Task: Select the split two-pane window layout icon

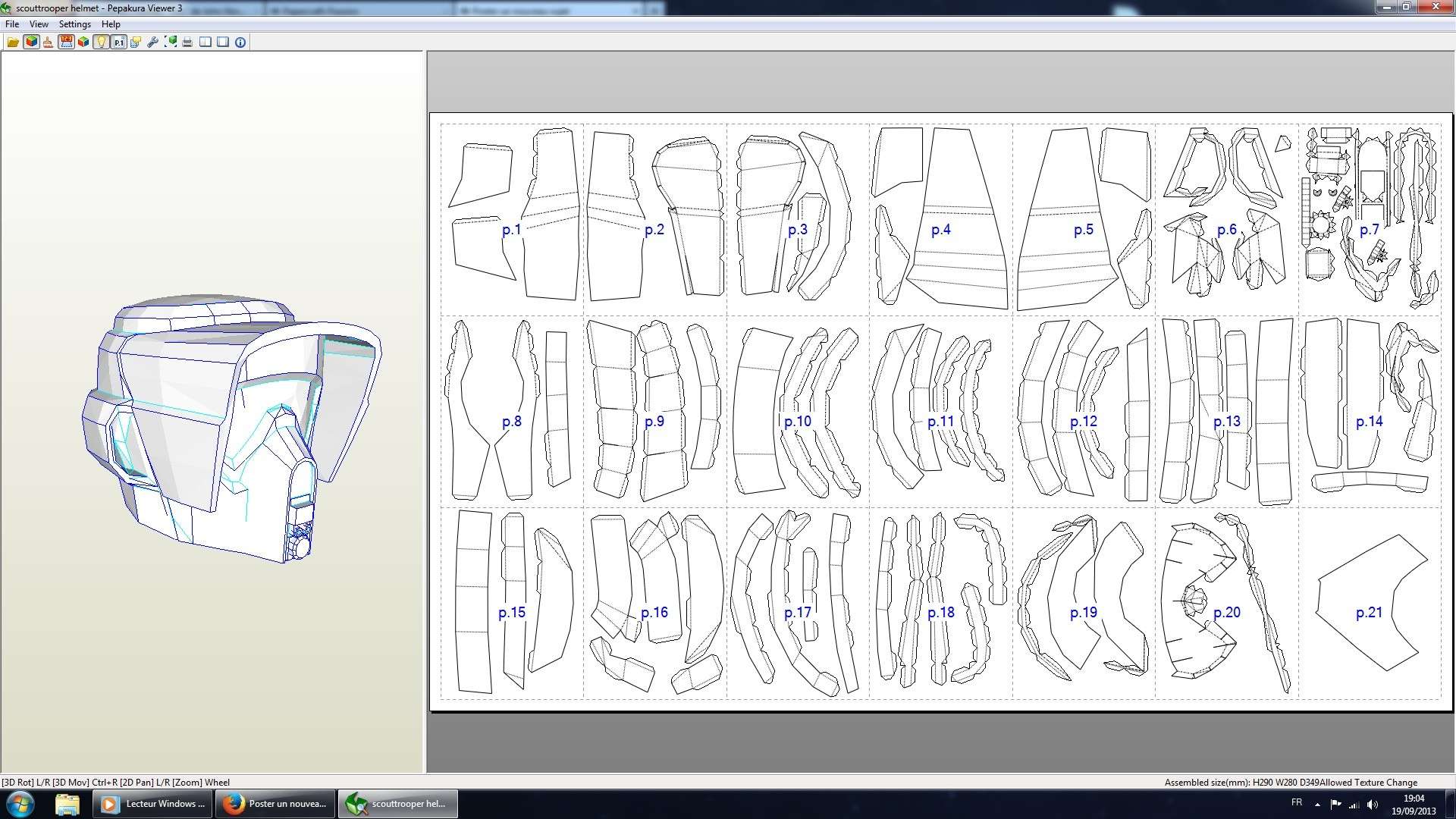Action: pos(206,42)
